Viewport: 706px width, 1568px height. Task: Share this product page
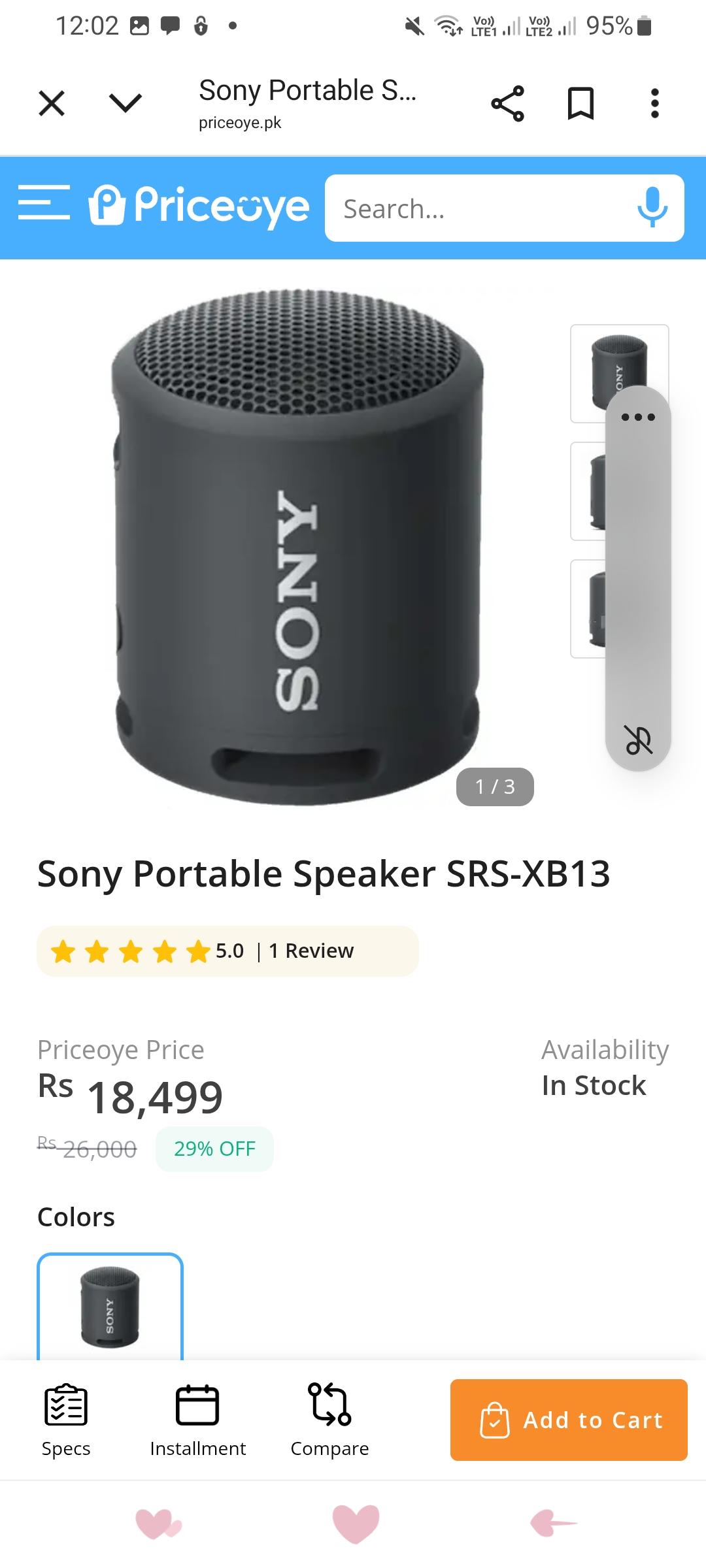507,103
